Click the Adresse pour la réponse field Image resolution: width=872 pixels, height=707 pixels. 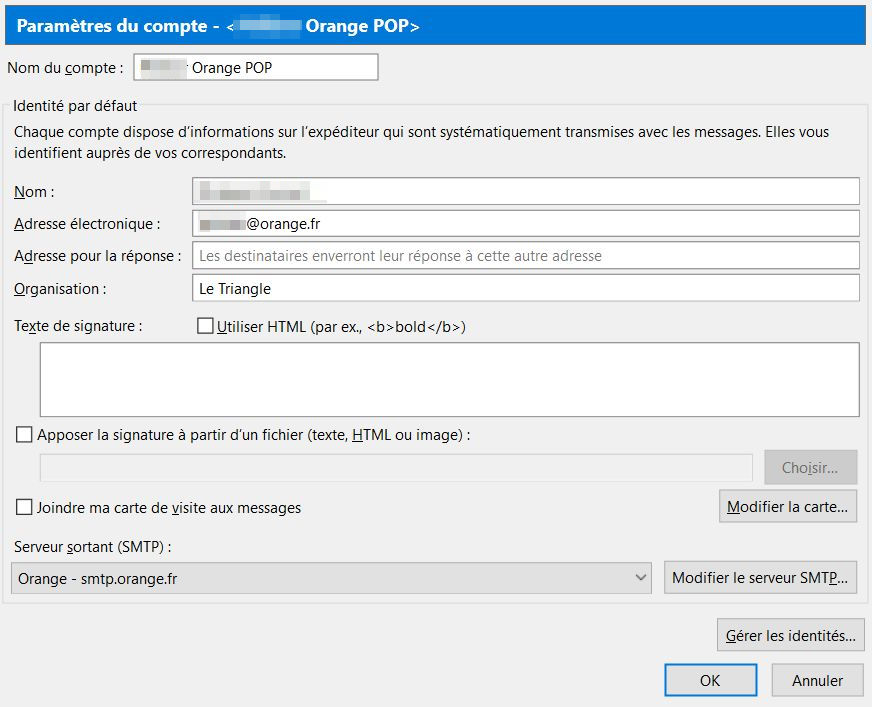click(525, 255)
